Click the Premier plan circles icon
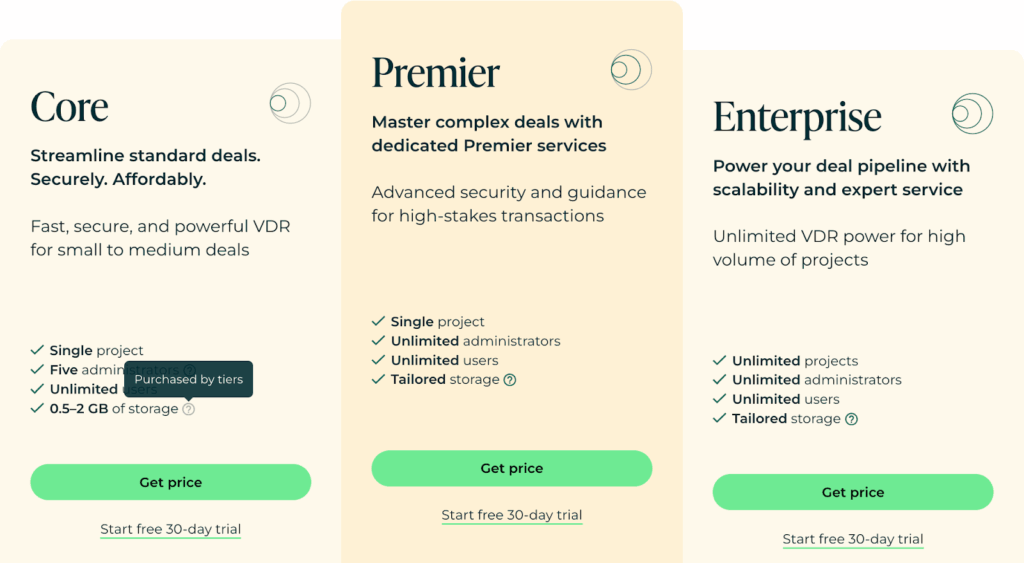 click(x=630, y=69)
